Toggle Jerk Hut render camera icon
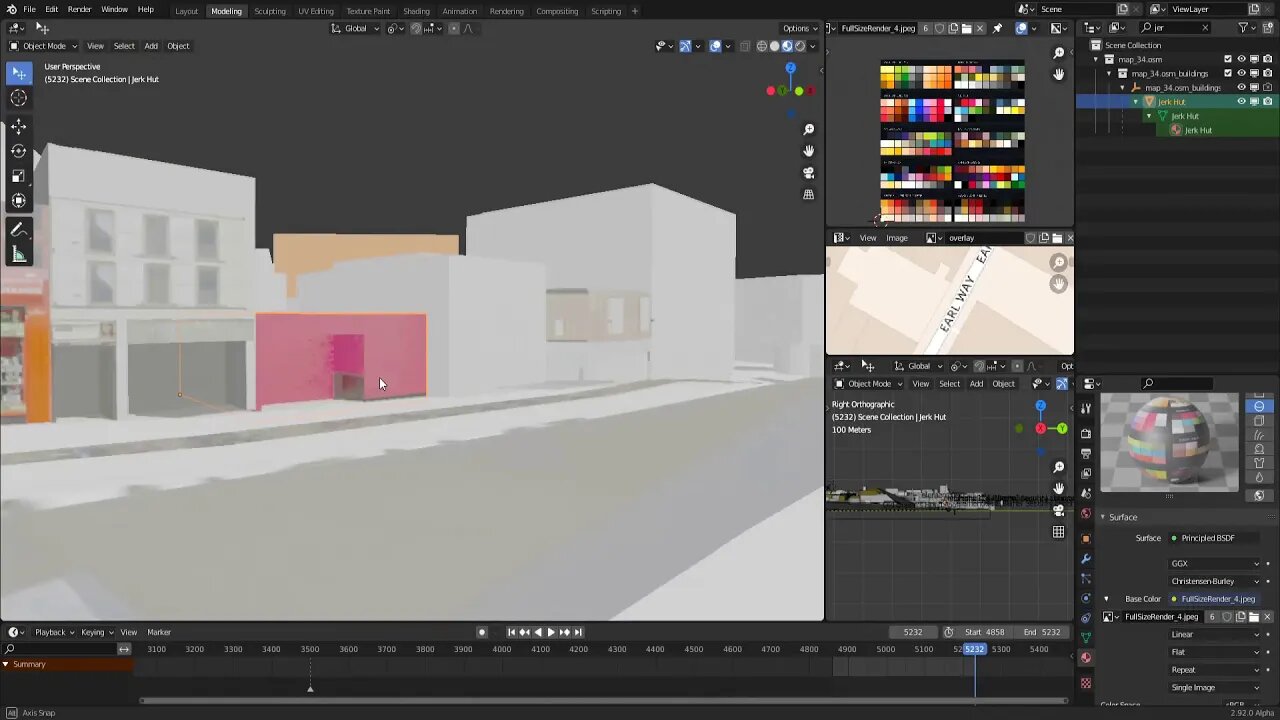This screenshot has height=720, width=1280. [1267, 101]
